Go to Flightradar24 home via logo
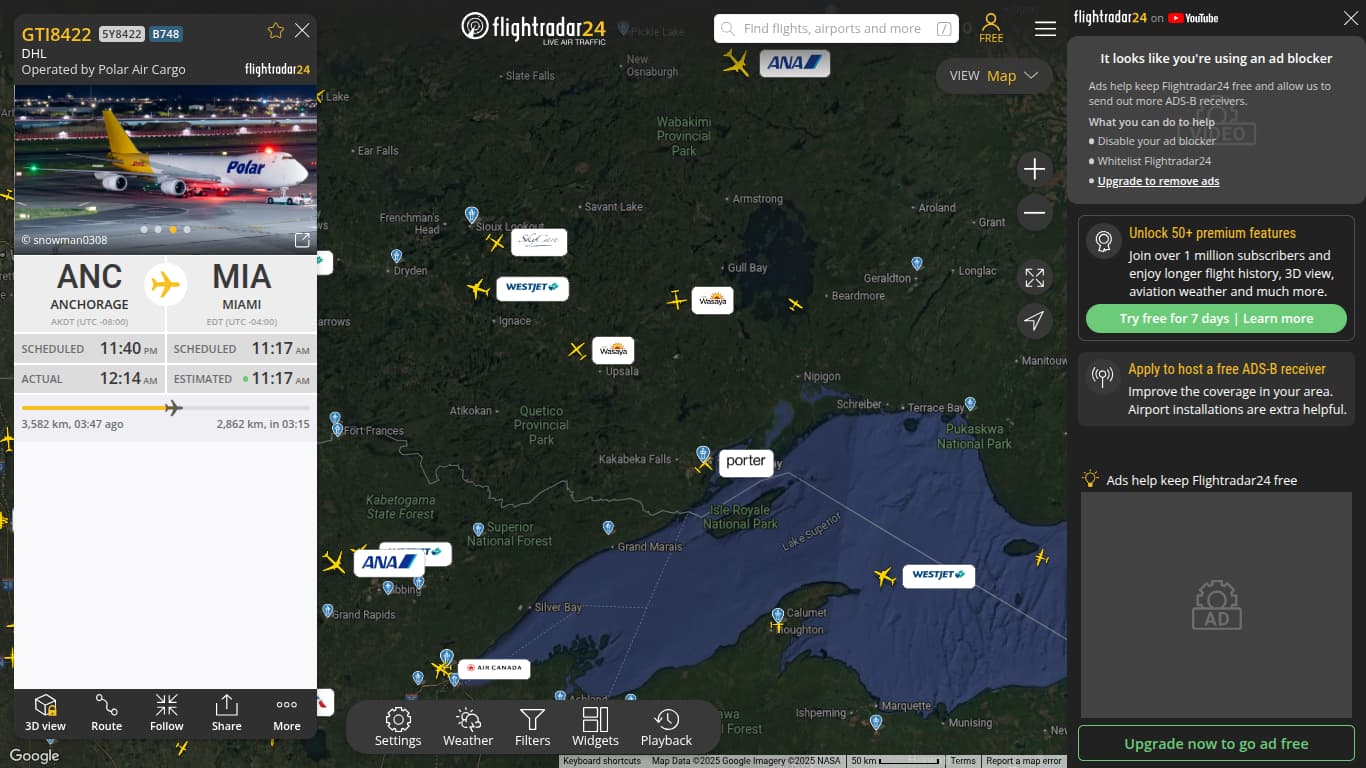The image size is (1366, 768). [533, 27]
